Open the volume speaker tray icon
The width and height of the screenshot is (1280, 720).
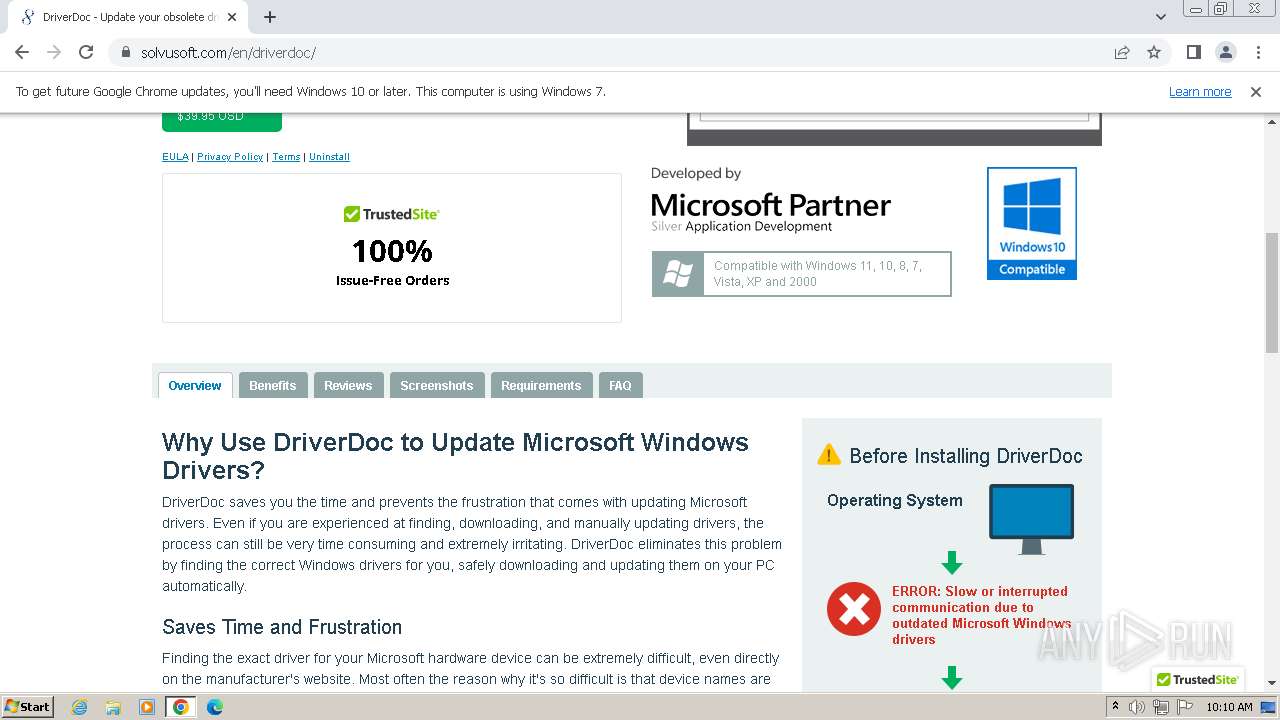coord(1137,707)
